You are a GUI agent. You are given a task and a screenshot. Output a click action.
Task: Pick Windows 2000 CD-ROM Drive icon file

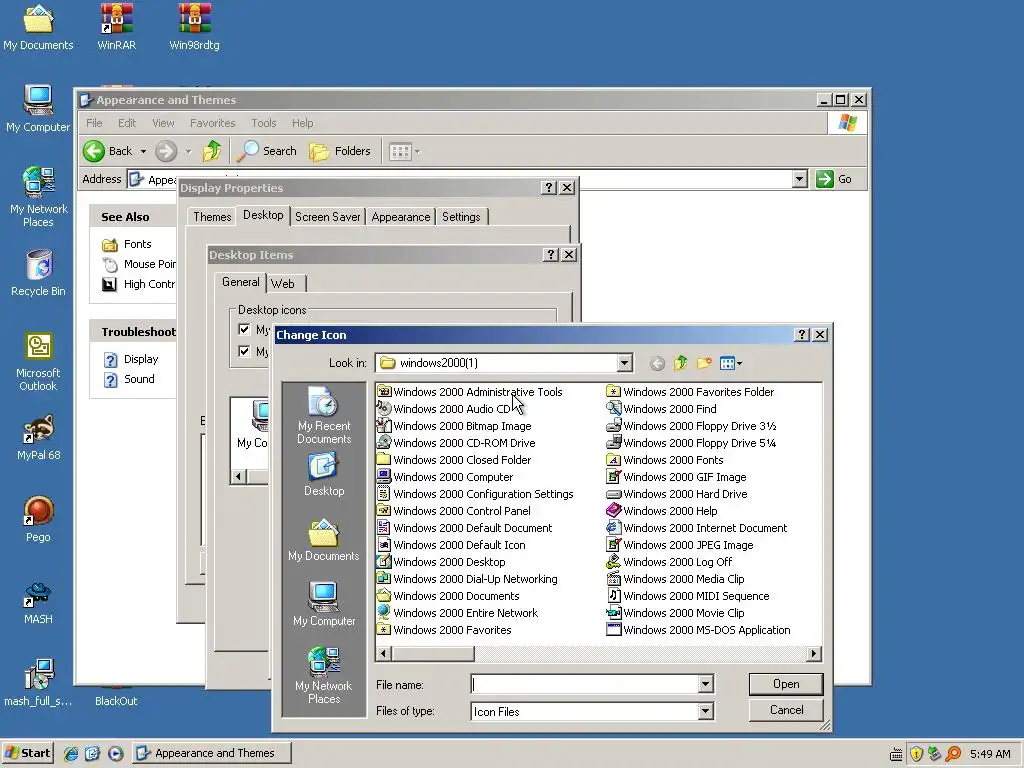456,443
